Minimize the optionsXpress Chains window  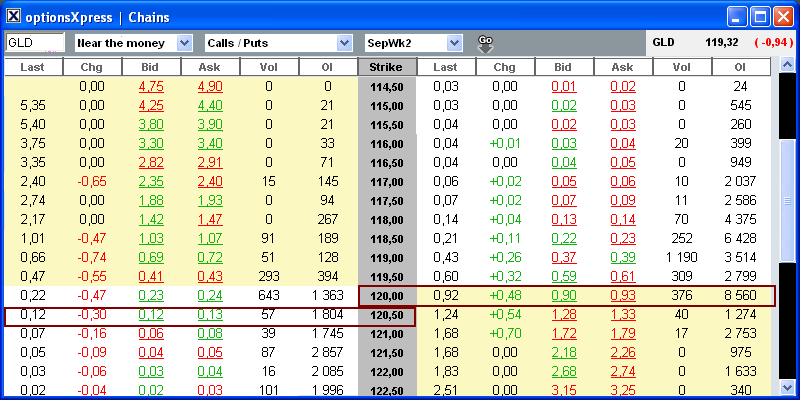pos(736,17)
